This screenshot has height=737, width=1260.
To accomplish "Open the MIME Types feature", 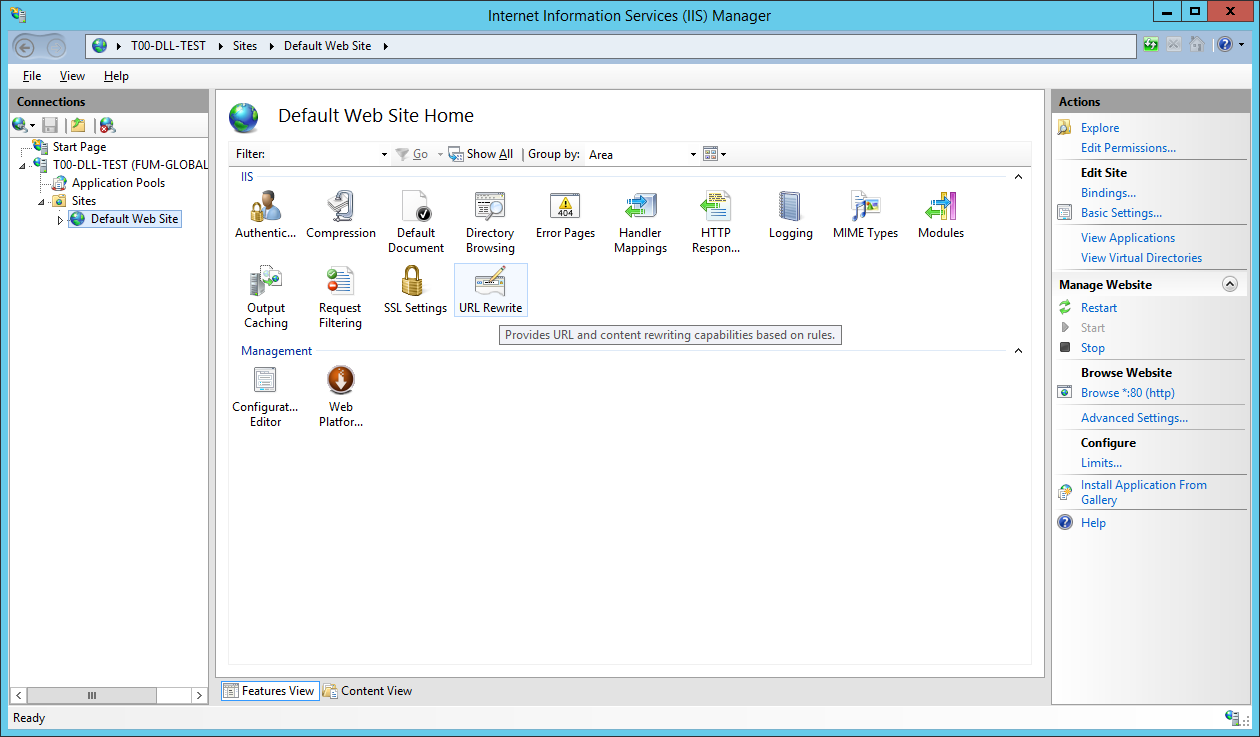I will [865, 215].
